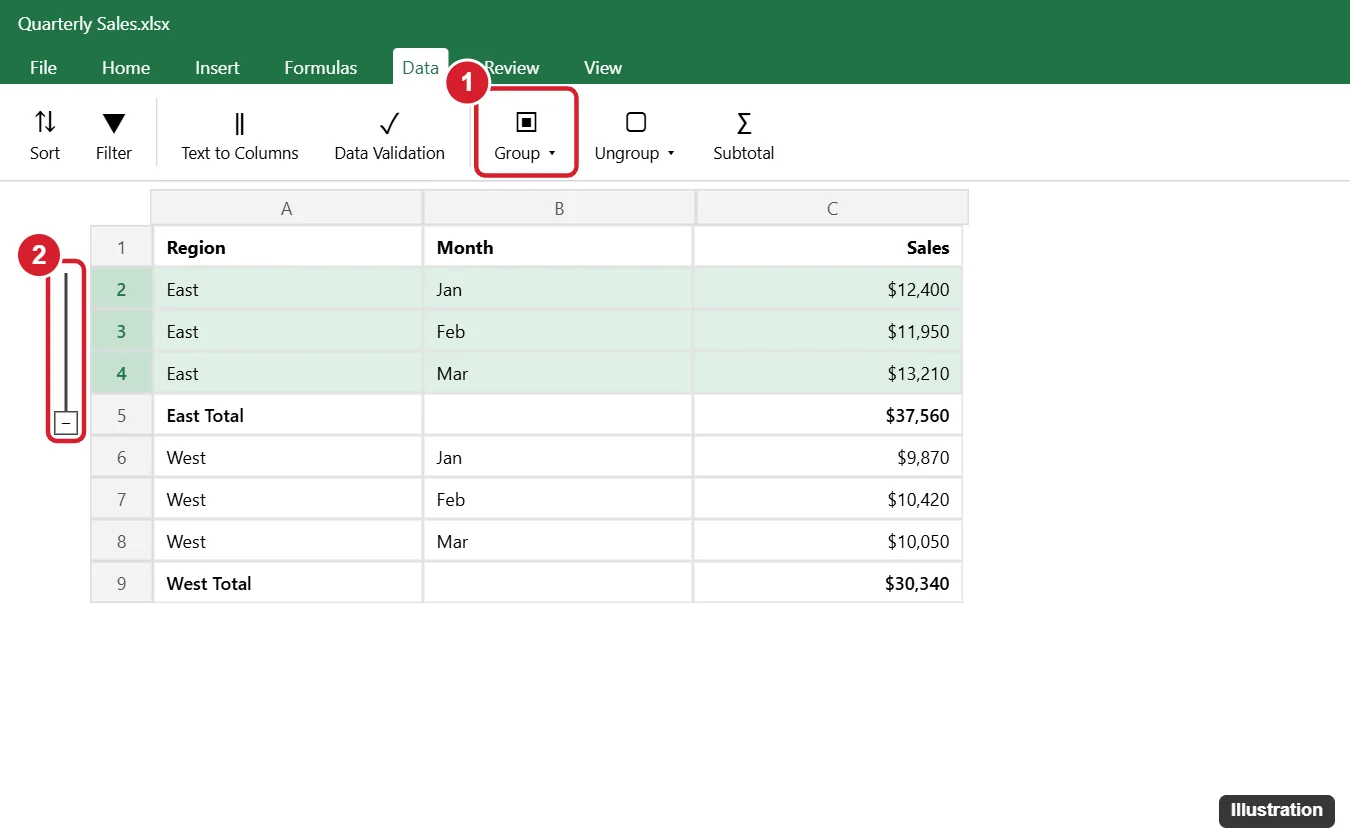Open Data Validation tool
Viewport: 1350px width, 840px height.
(389, 136)
